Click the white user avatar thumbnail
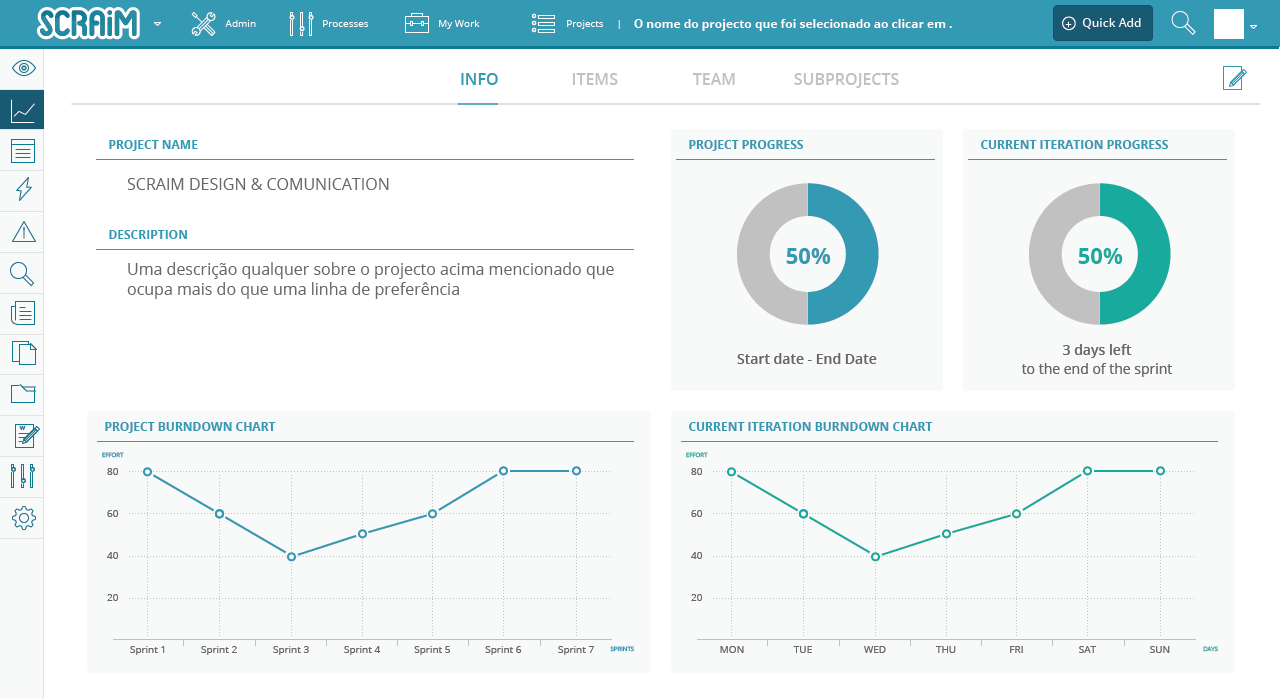This screenshot has width=1280, height=700. [x=1227, y=22]
